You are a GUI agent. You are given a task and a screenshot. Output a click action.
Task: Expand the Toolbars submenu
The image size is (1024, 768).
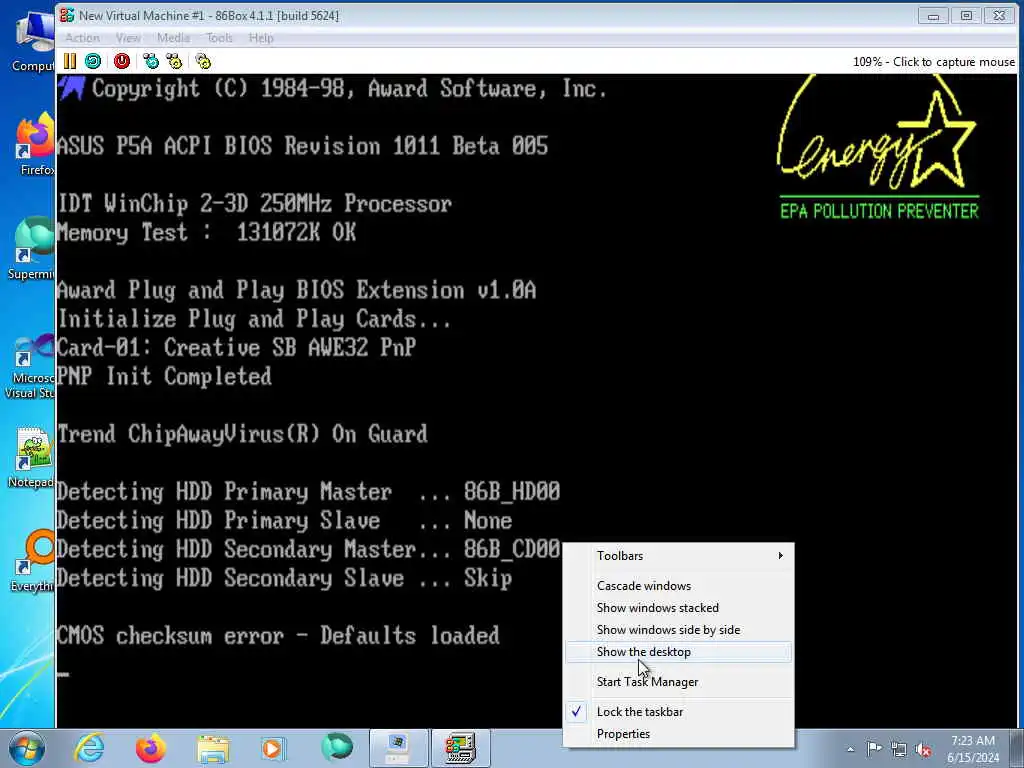pyautogui.click(x=679, y=556)
